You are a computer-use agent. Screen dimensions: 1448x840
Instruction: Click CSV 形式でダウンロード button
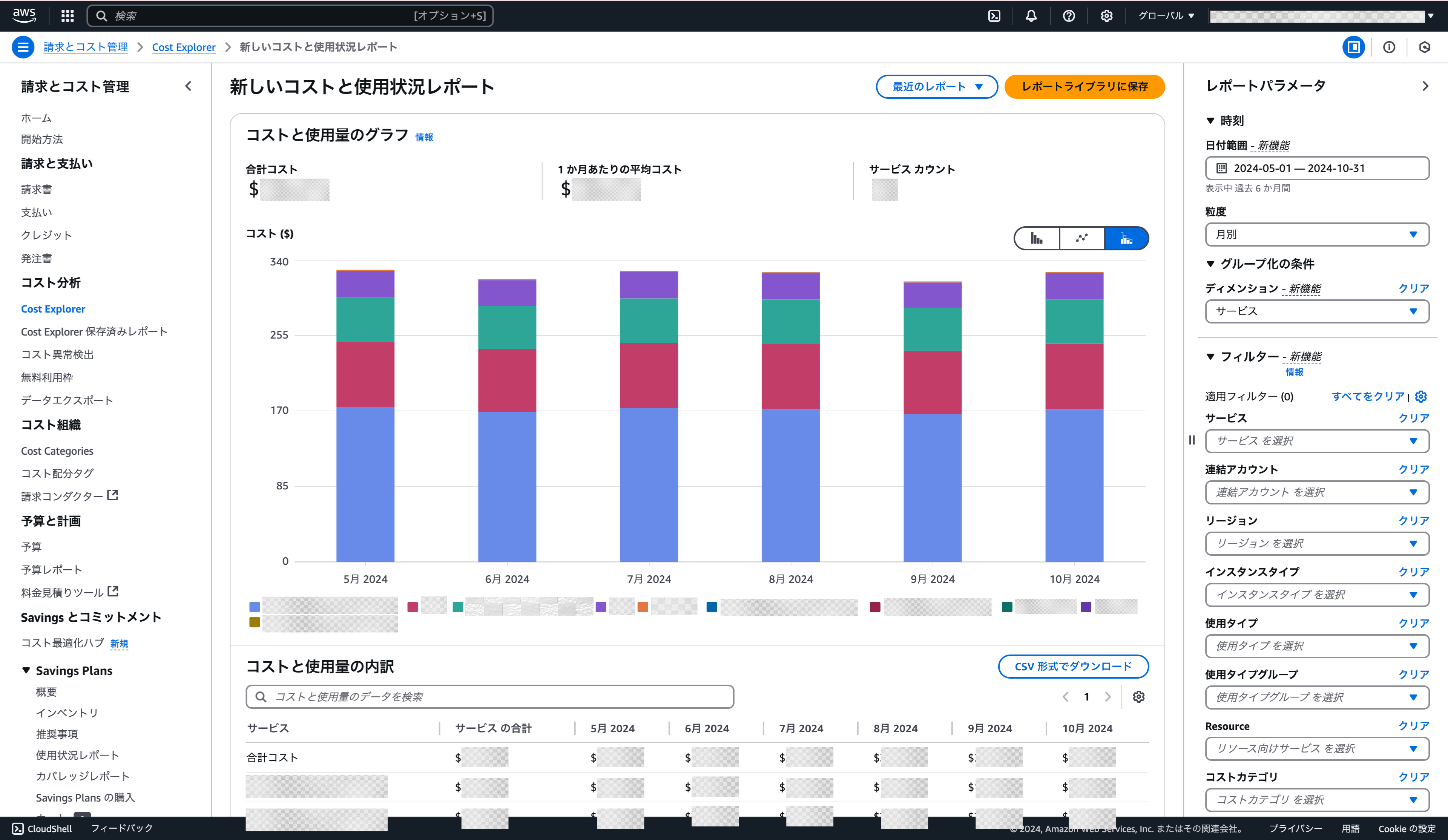click(1073, 667)
